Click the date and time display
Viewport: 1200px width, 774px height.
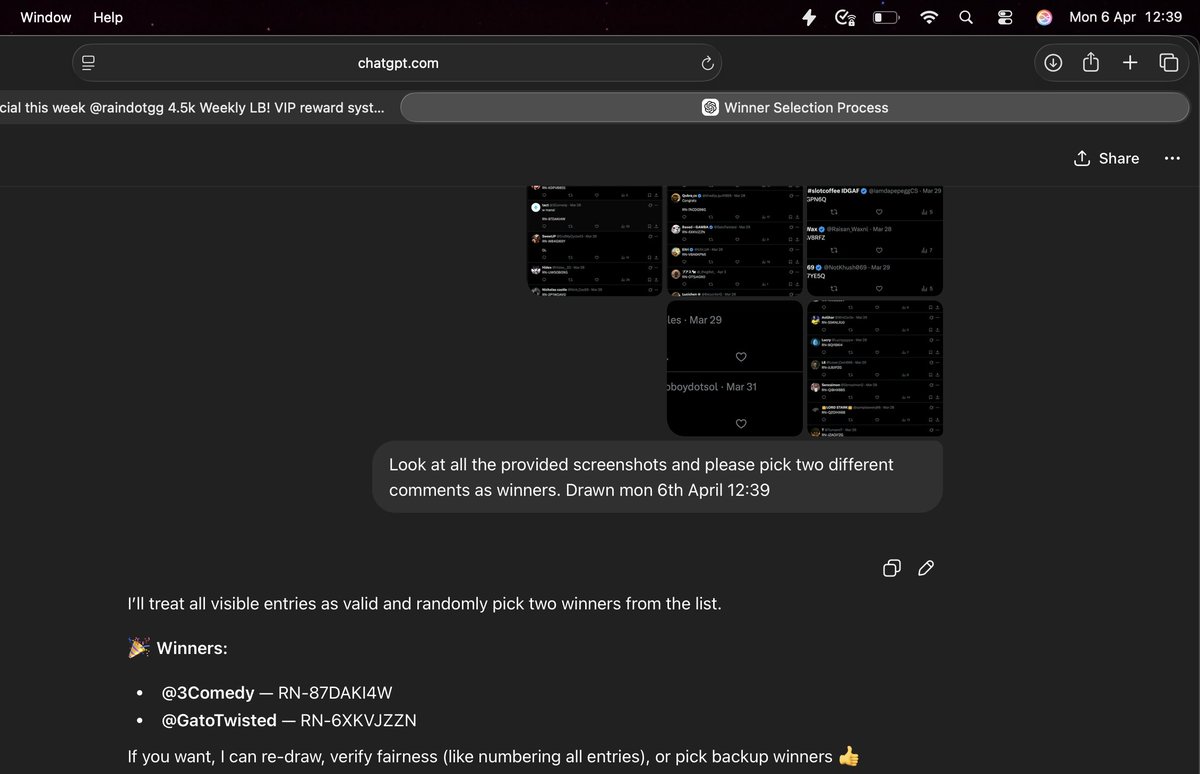tap(1125, 17)
